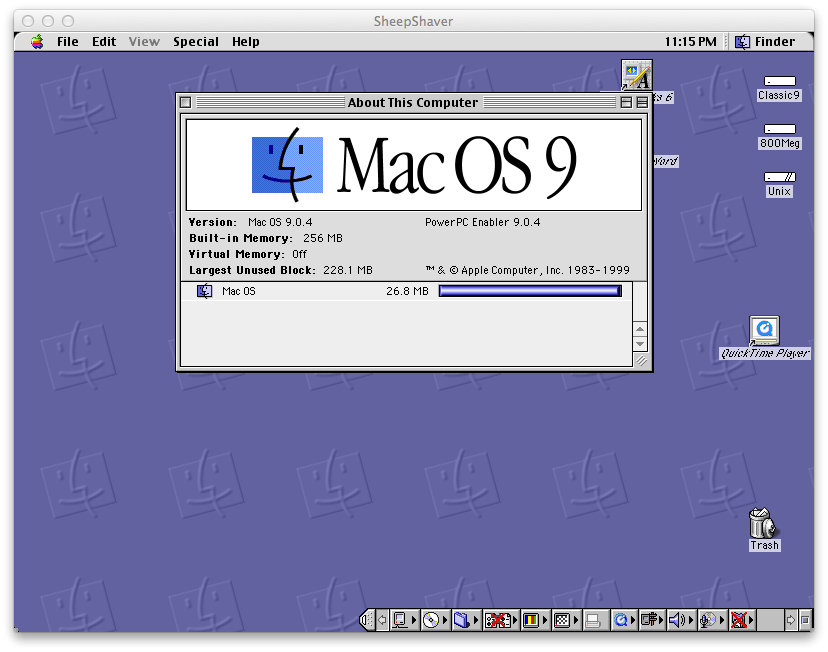The image size is (828, 652).
Task: Select the pencil-and-A alias icon behind About window
Action: (637, 75)
